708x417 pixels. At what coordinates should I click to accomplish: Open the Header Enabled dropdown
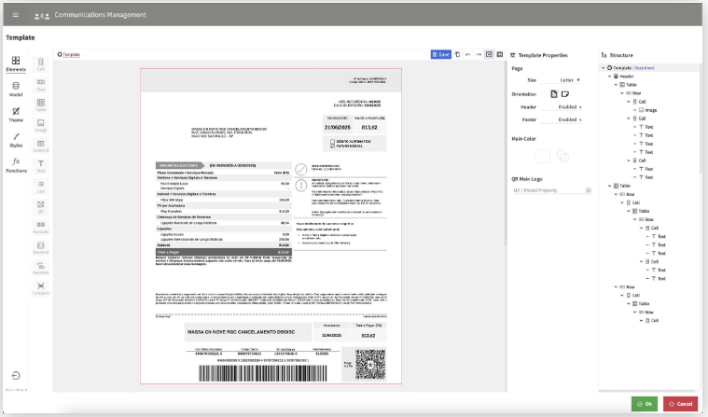point(570,106)
